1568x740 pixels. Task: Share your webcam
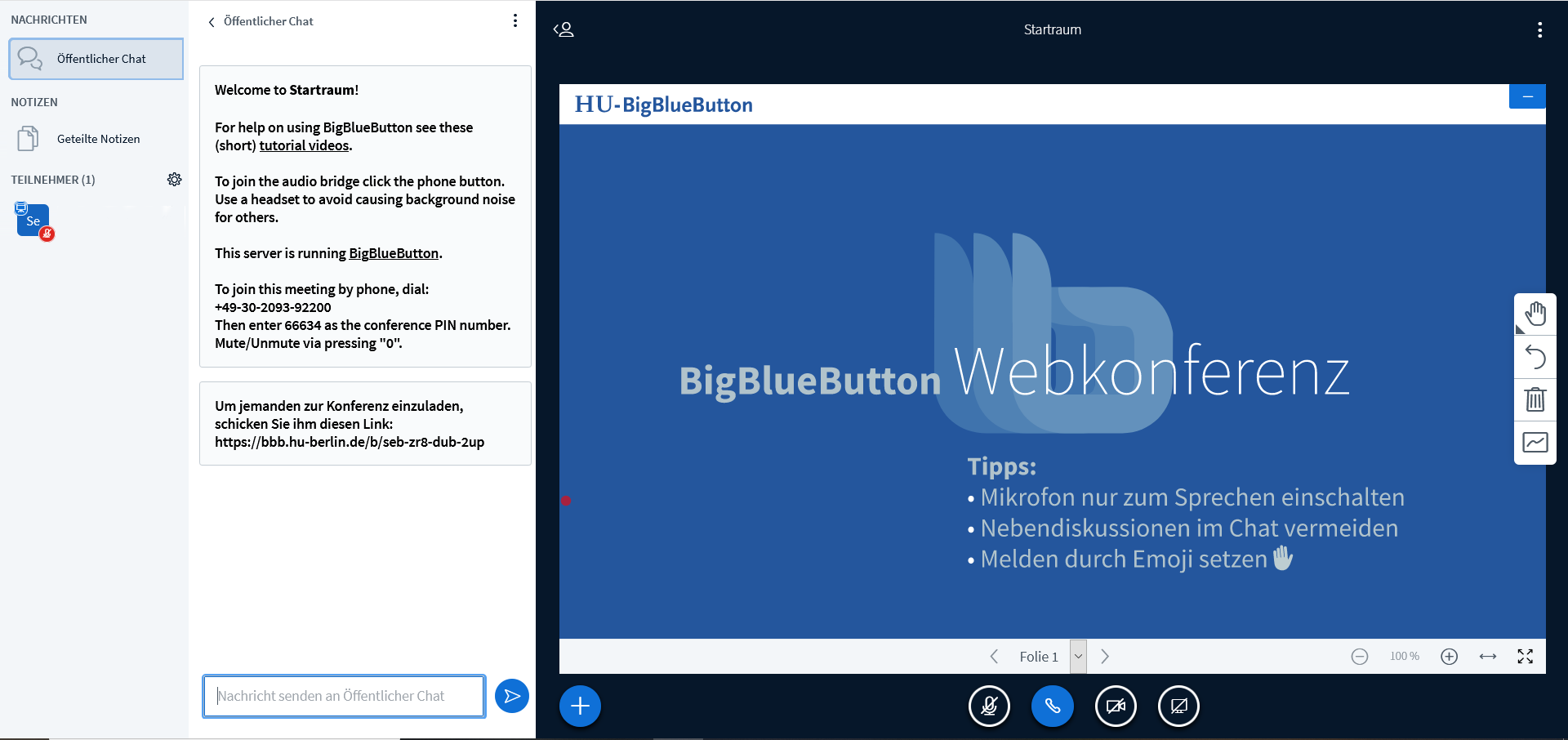(x=1116, y=707)
